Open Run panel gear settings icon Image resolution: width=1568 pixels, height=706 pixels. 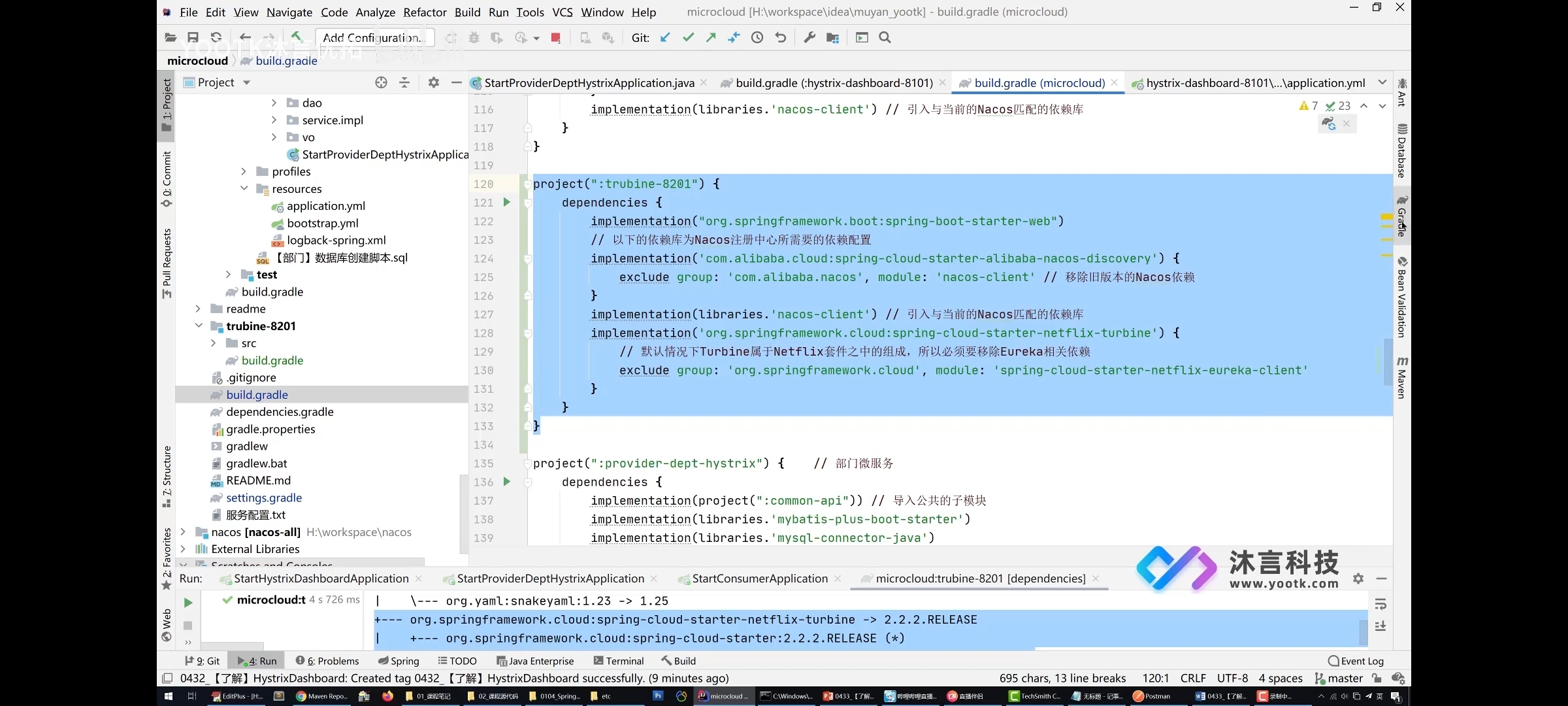point(1358,579)
